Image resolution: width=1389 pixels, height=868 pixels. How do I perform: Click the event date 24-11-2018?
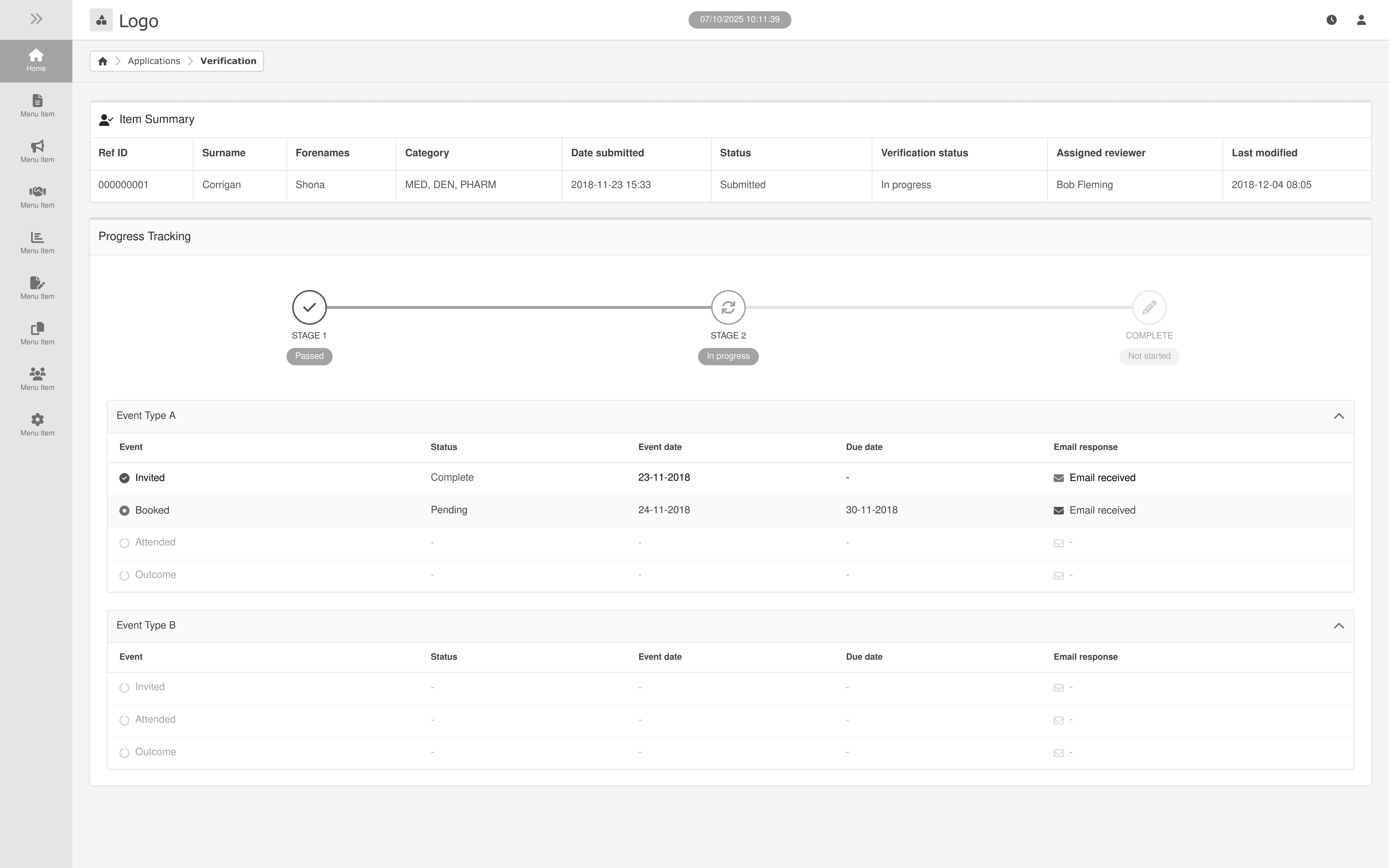664,510
